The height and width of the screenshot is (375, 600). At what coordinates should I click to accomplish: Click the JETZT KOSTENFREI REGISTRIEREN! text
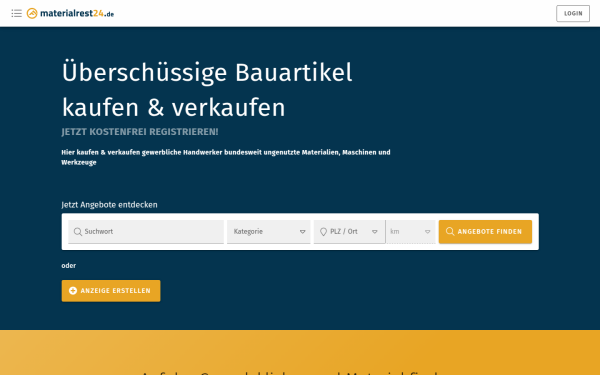pyautogui.click(x=140, y=132)
